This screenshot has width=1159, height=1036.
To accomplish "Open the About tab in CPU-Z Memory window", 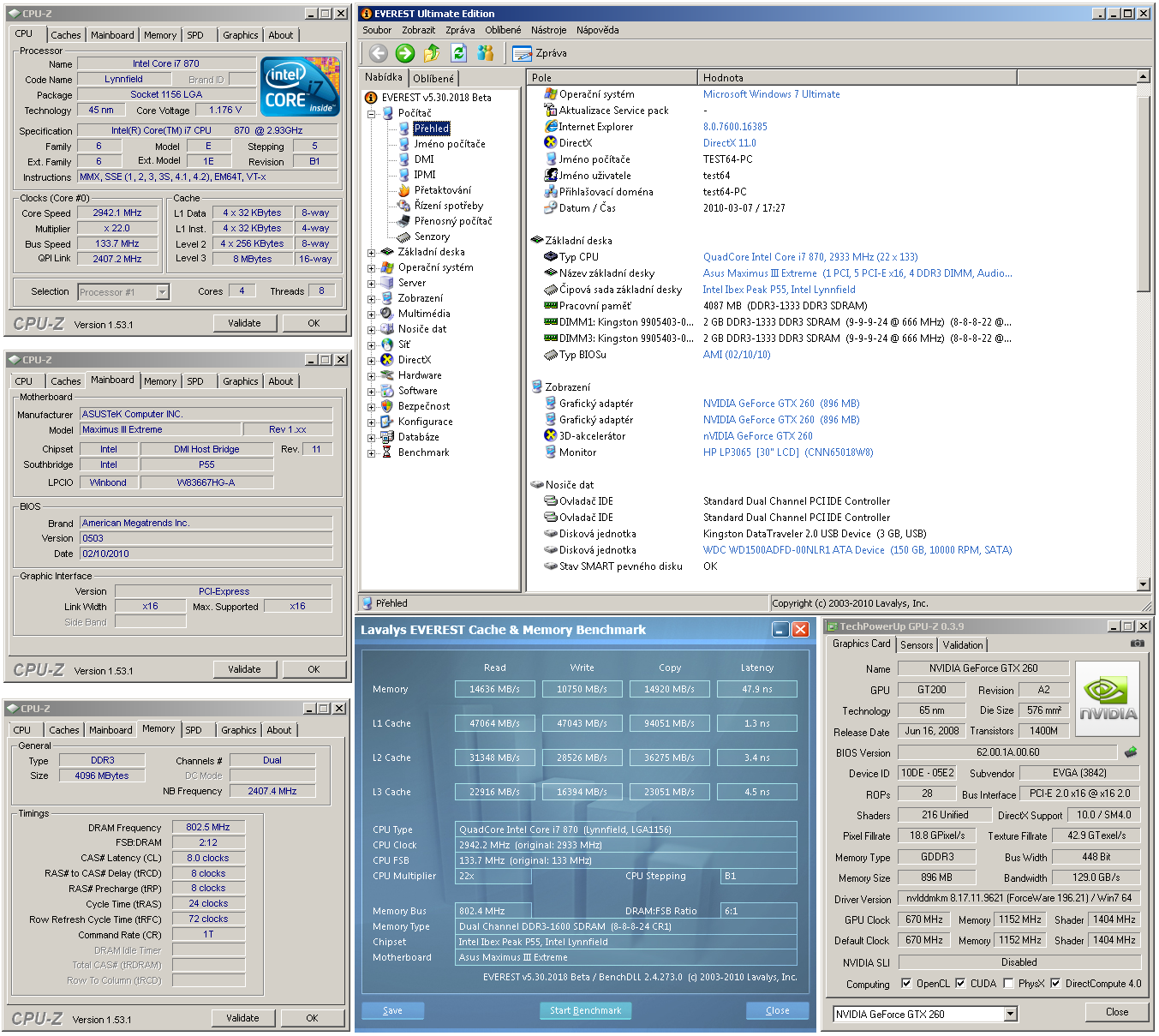I will pyautogui.click(x=278, y=730).
